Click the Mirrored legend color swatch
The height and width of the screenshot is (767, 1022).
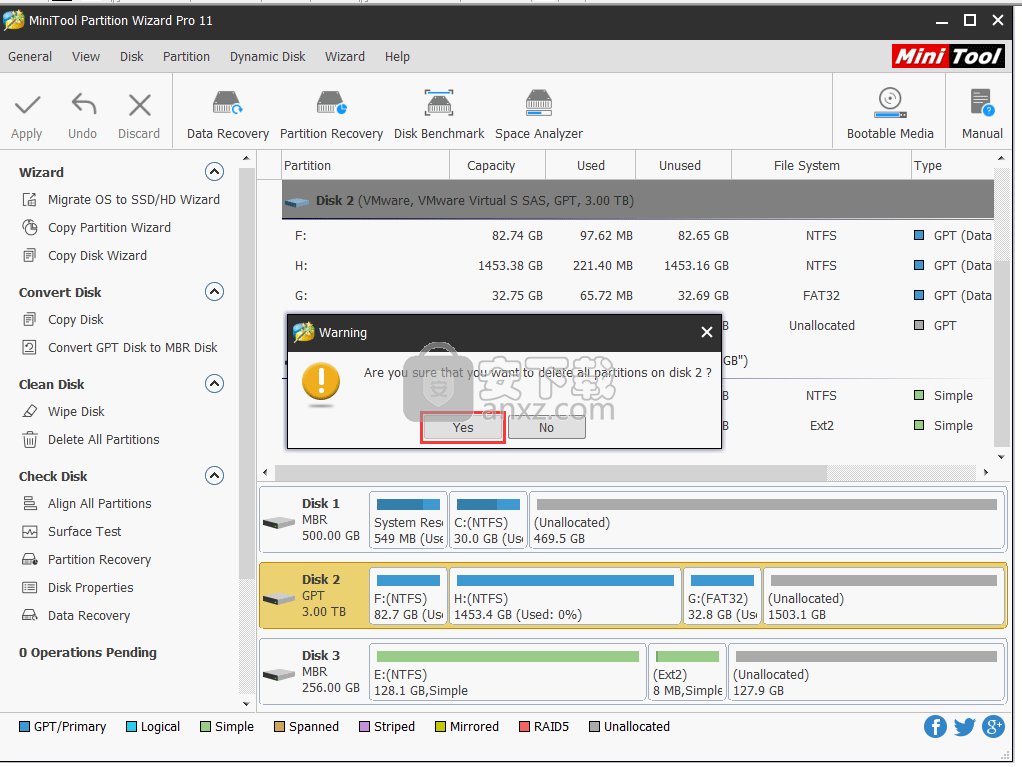[440, 727]
